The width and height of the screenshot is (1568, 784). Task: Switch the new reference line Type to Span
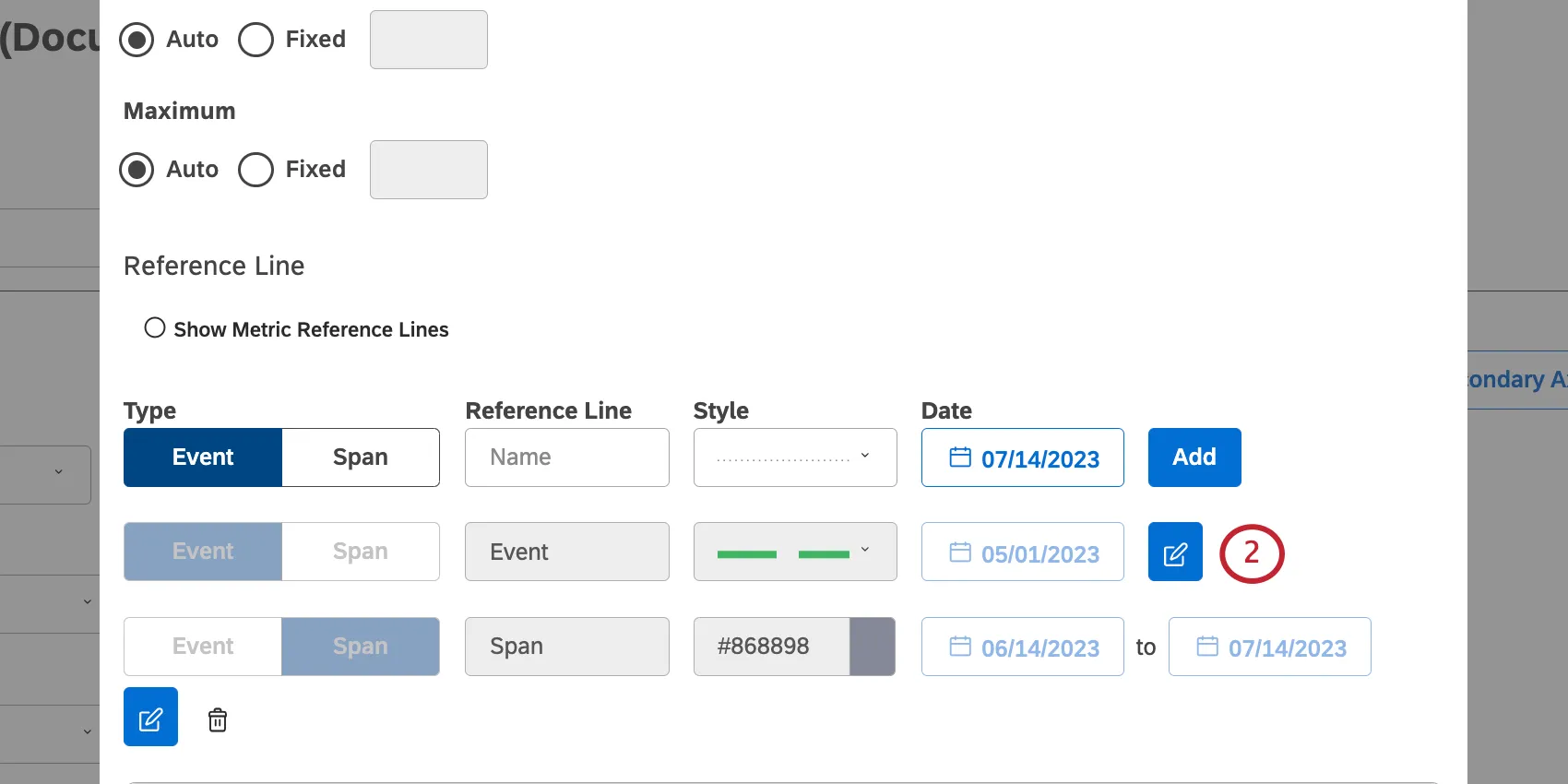[x=360, y=457]
